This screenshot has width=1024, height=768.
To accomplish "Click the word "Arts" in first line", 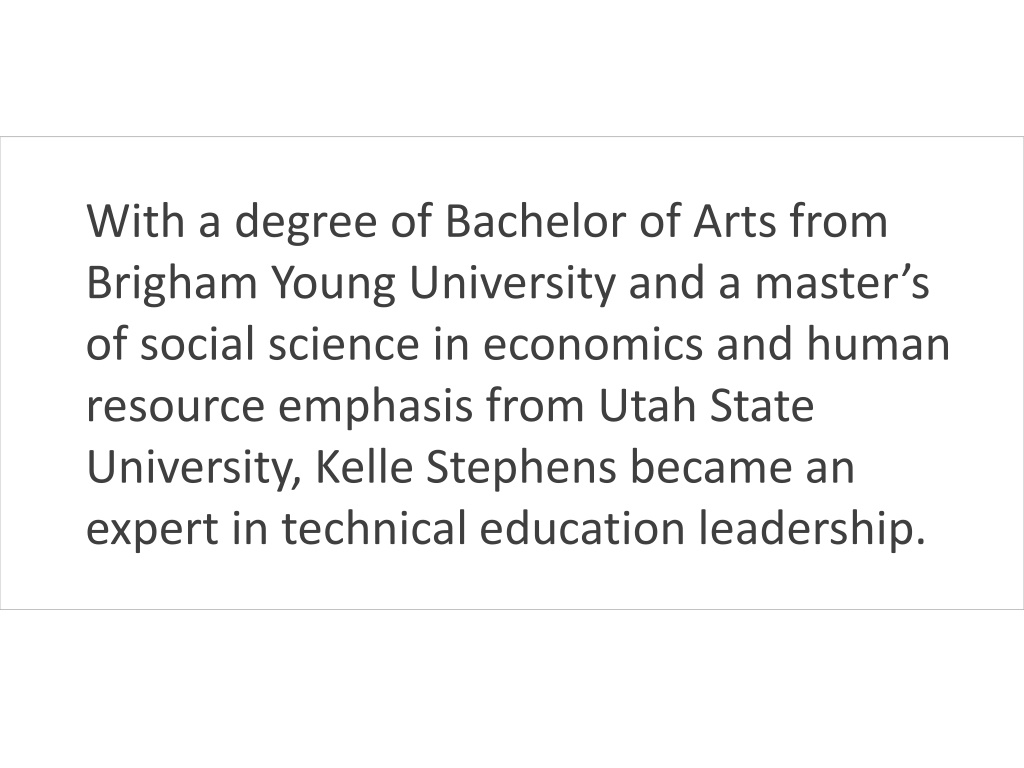I will 735,221.
